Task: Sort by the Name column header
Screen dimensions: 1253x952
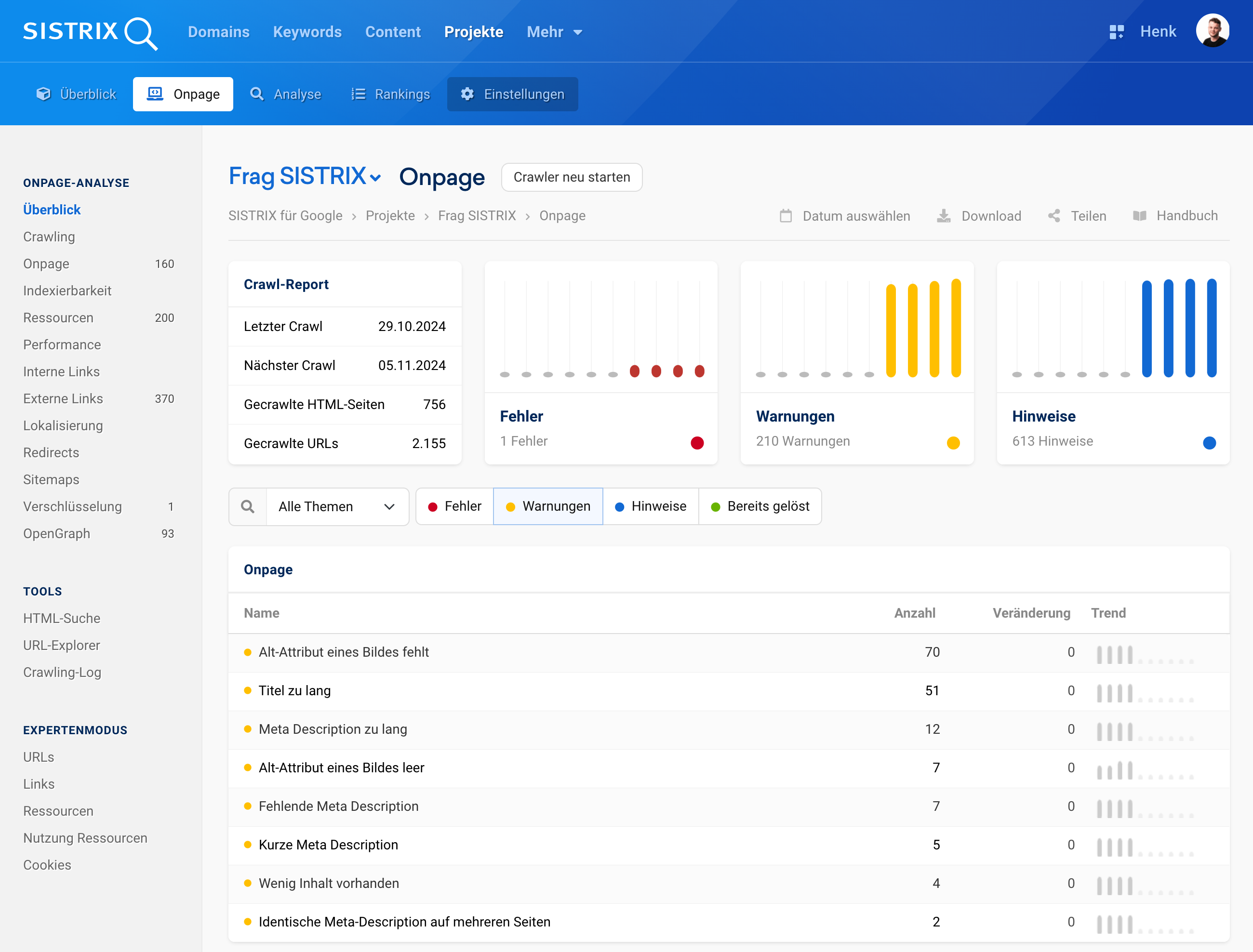Action: tap(261, 613)
